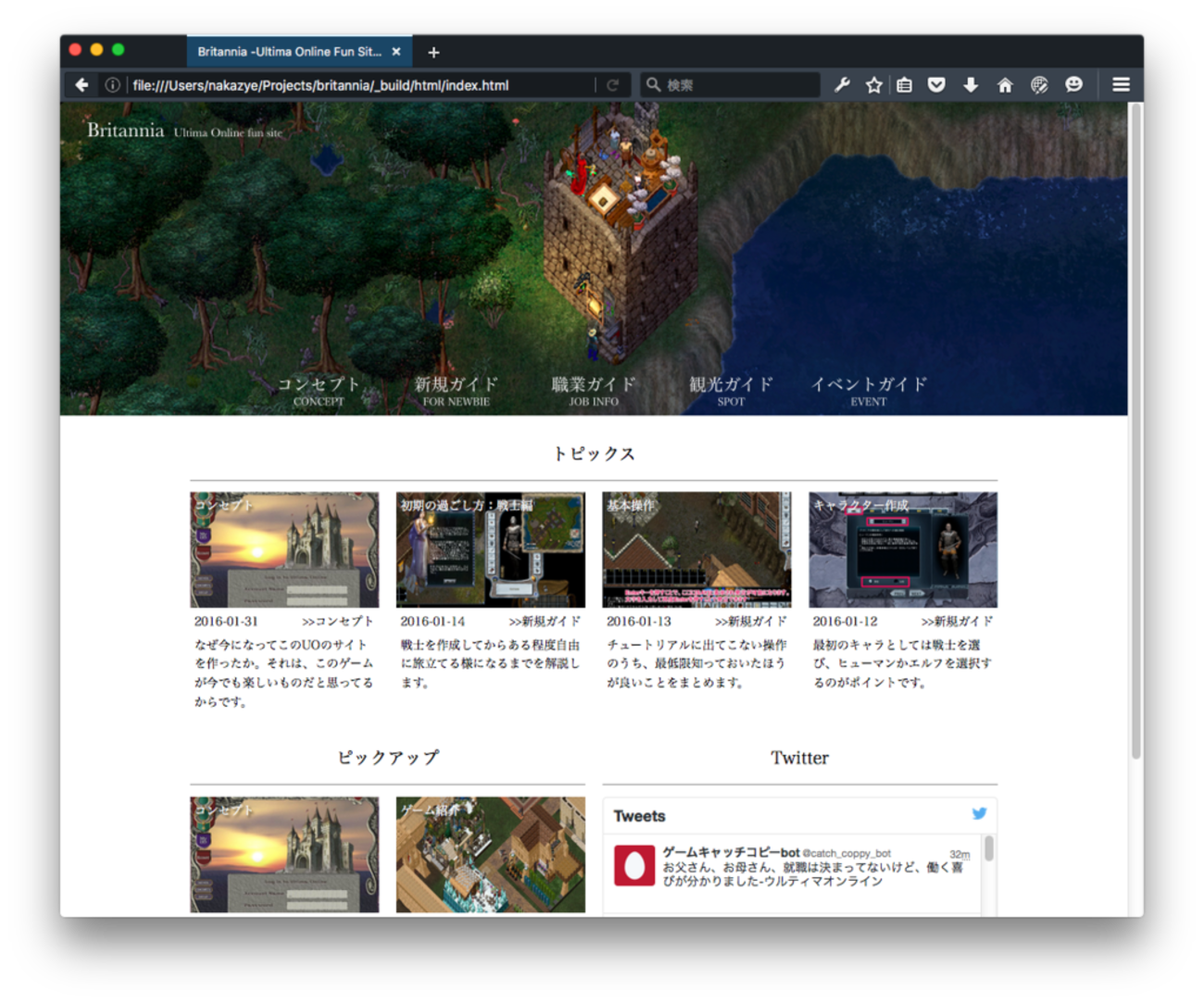Click the ゲームキャッチコピーbot avatar image

pos(634,866)
